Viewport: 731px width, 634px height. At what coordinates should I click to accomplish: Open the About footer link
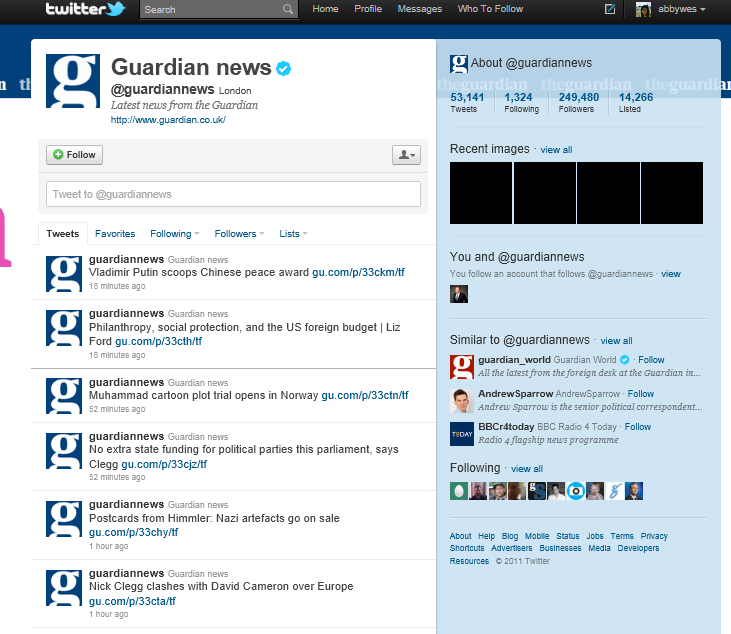point(460,536)
